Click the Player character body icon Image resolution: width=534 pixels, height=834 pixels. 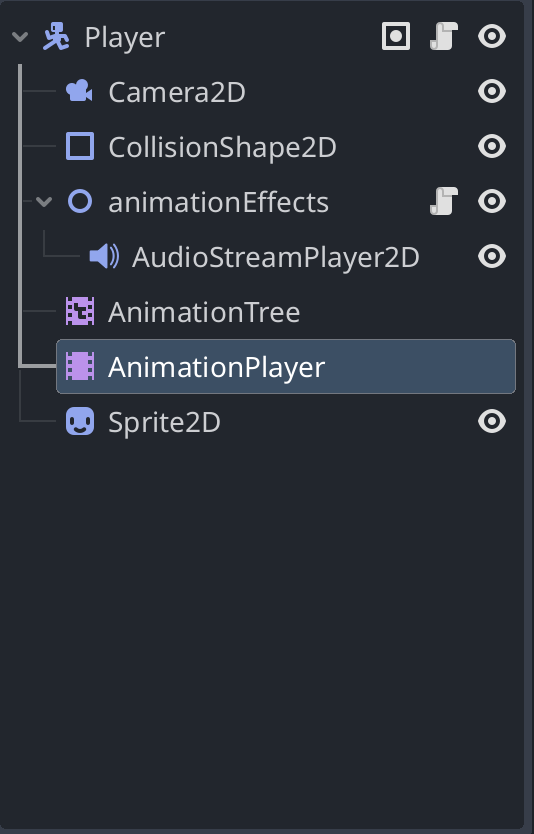(56, 36)
